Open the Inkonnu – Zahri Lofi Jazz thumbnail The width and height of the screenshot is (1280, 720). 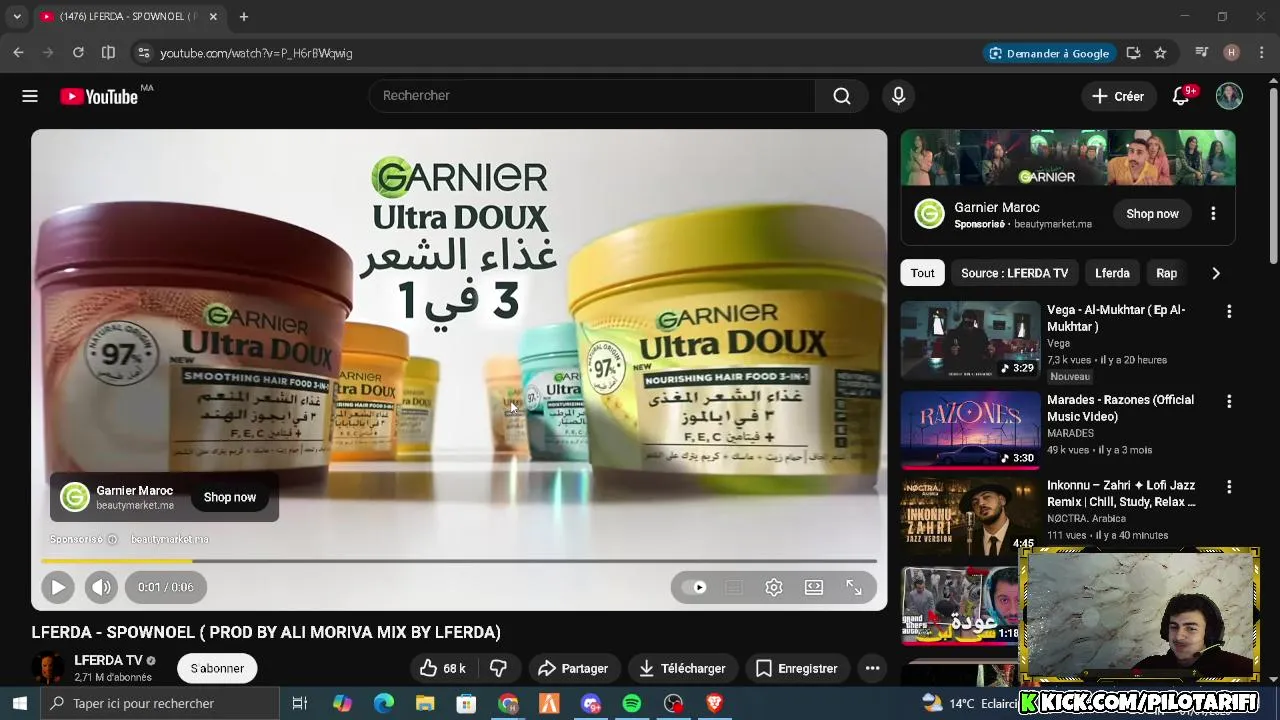(970, 516)
